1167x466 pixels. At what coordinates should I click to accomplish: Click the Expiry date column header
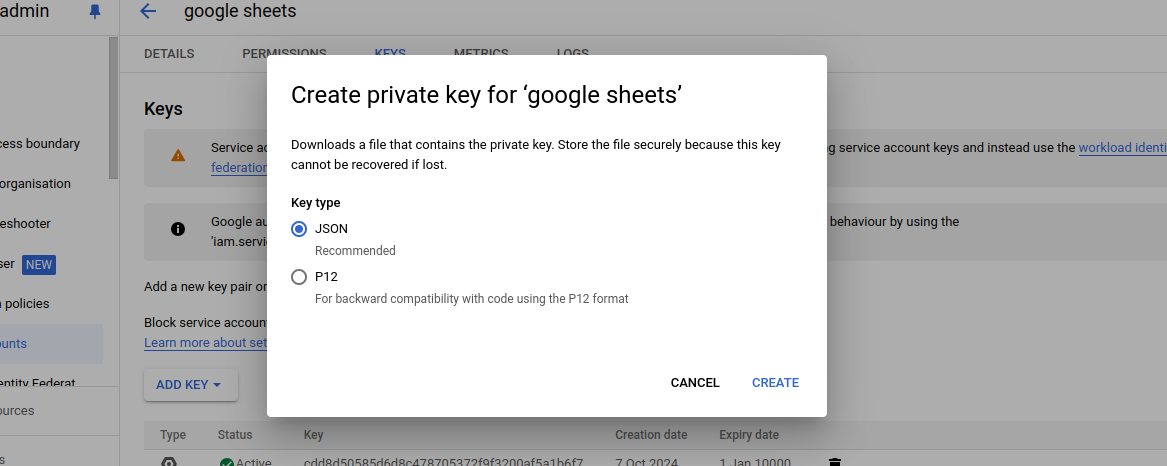point(749,435)
